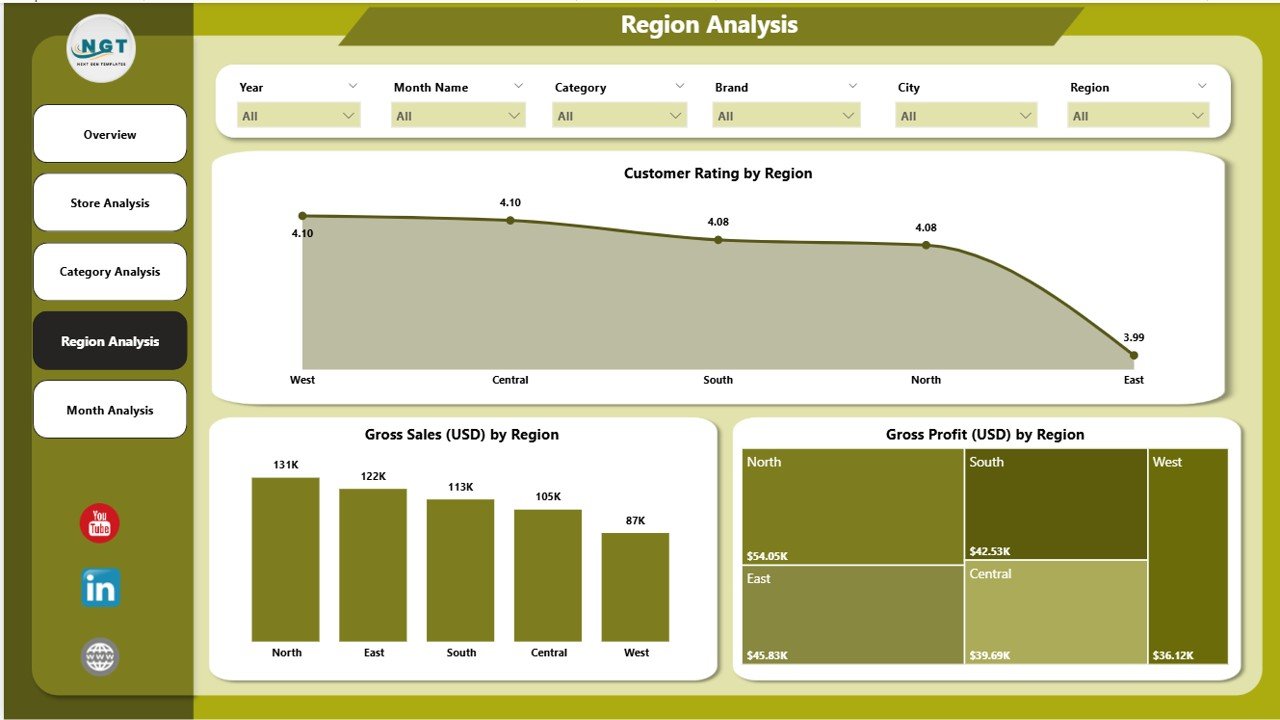This screenshot has height=720, width=1280.
Task: Switch to Store Analysis page
Action: coord(110,203)
